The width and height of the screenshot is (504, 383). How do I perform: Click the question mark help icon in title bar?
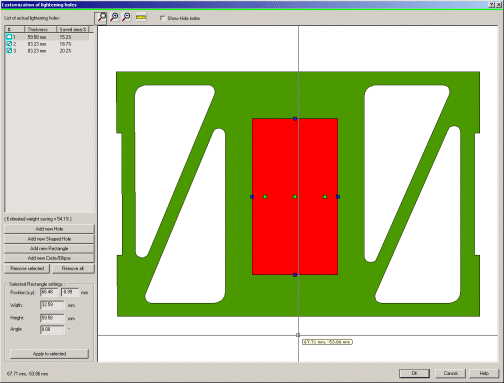(x=492, y=5)
